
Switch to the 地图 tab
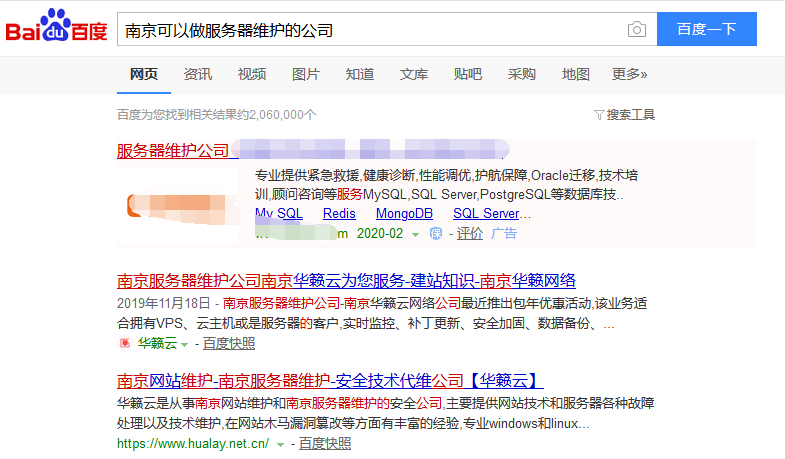click(x=576, y=74)
